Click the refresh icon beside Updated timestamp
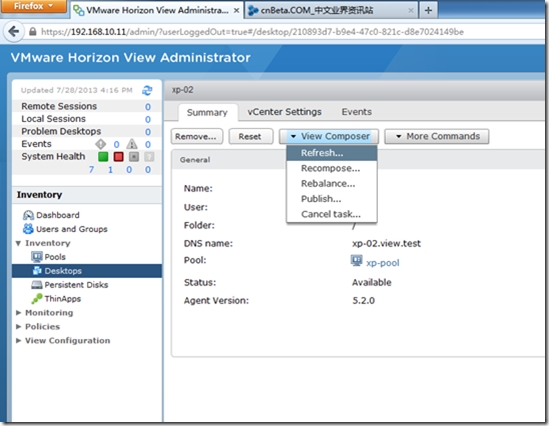Image resolution: width=549 pixels, height=426 pixels. click(x=147, y=90)
